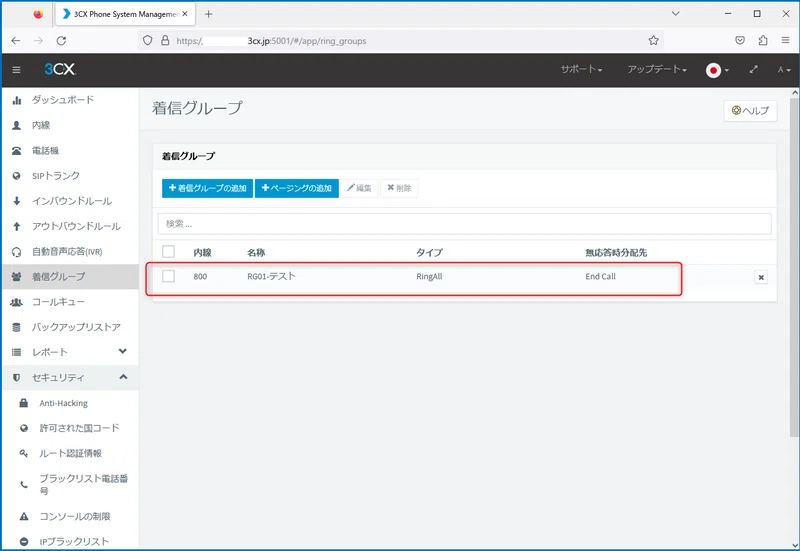The width and height of the screenshot is (800, 551).
Task: Toggle the hamburger menu in the 3CX header
Action: [16, 69]
